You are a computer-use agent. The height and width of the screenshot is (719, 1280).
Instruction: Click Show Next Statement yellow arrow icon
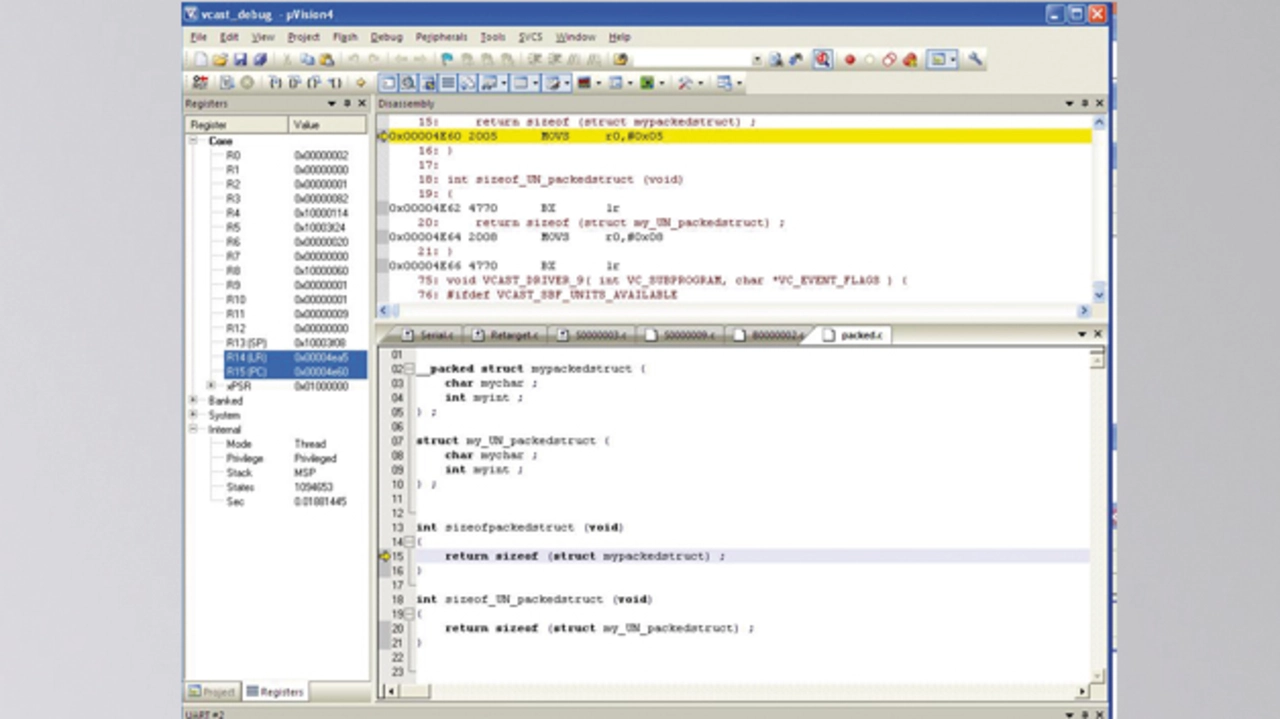tap(361, 83)
